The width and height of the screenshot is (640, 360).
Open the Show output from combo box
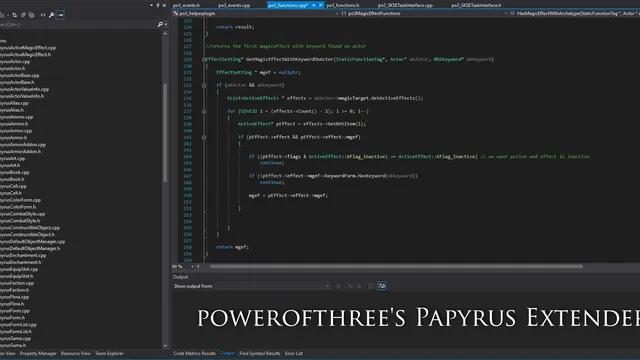(273, 286)
